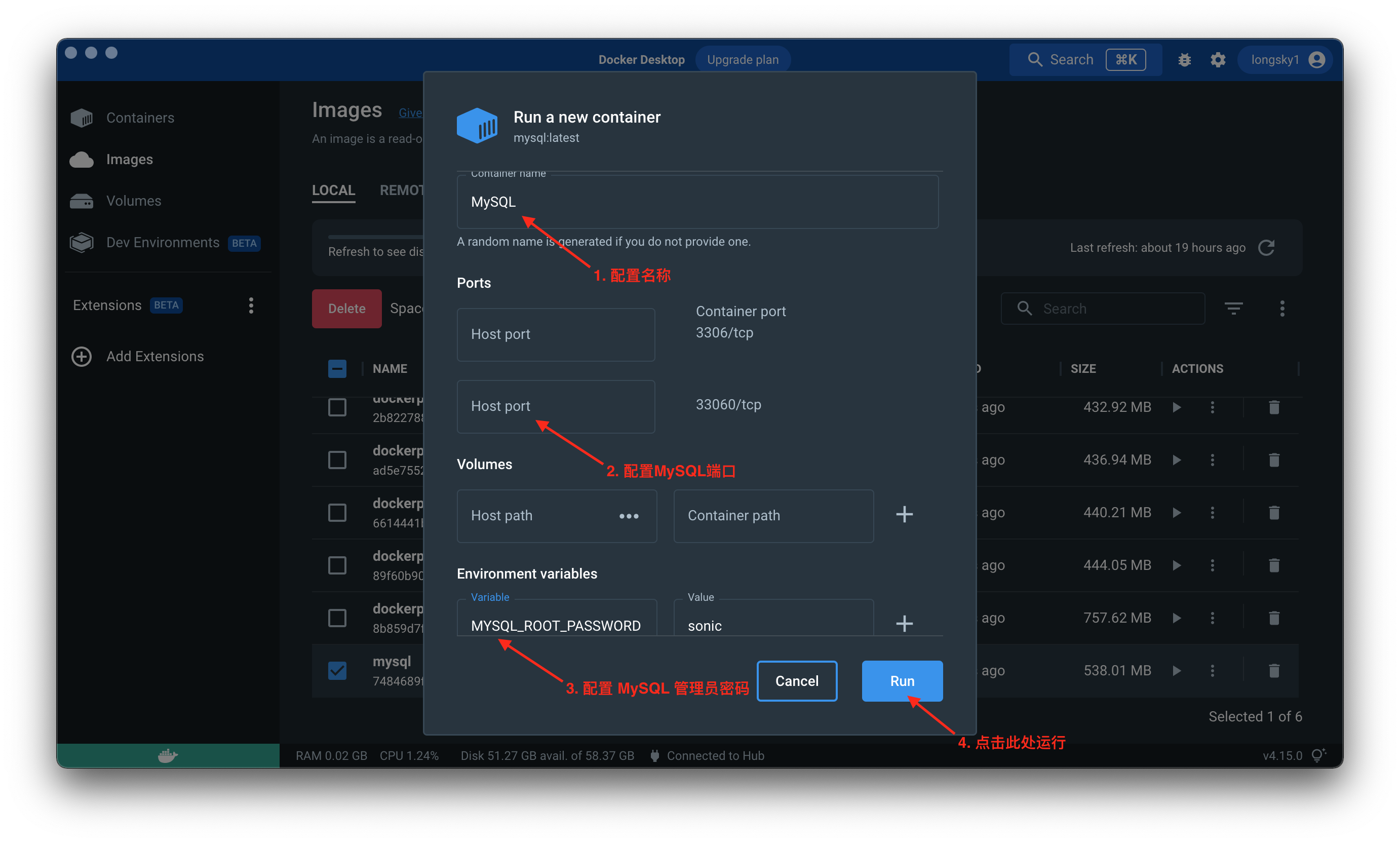1400x843 pixels.
Task: Open more actions for 538.01 MB mysql image
Action: [x=1213, y=670]
